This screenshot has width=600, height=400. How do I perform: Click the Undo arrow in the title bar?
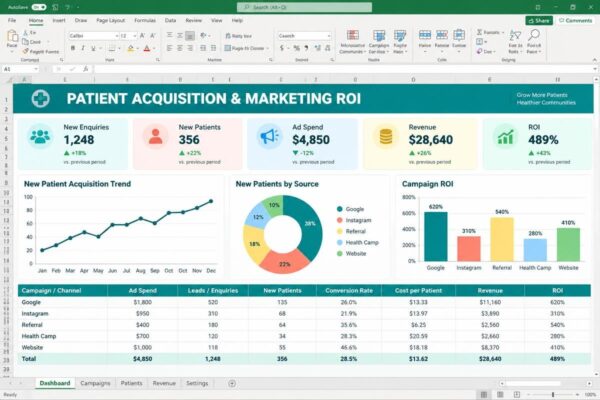tap(68, 7)
